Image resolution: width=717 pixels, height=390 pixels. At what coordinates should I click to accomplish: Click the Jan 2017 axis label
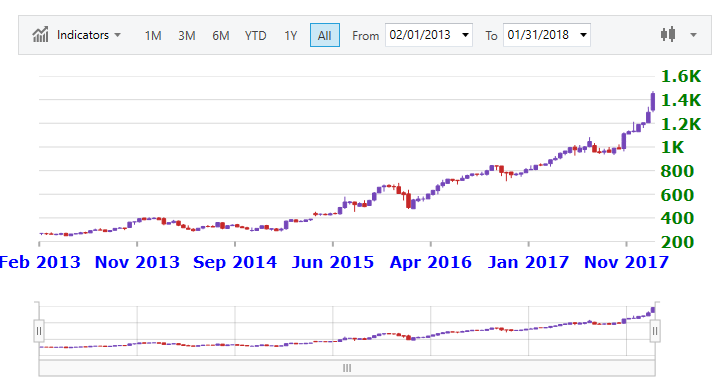(x=528, y=262)
